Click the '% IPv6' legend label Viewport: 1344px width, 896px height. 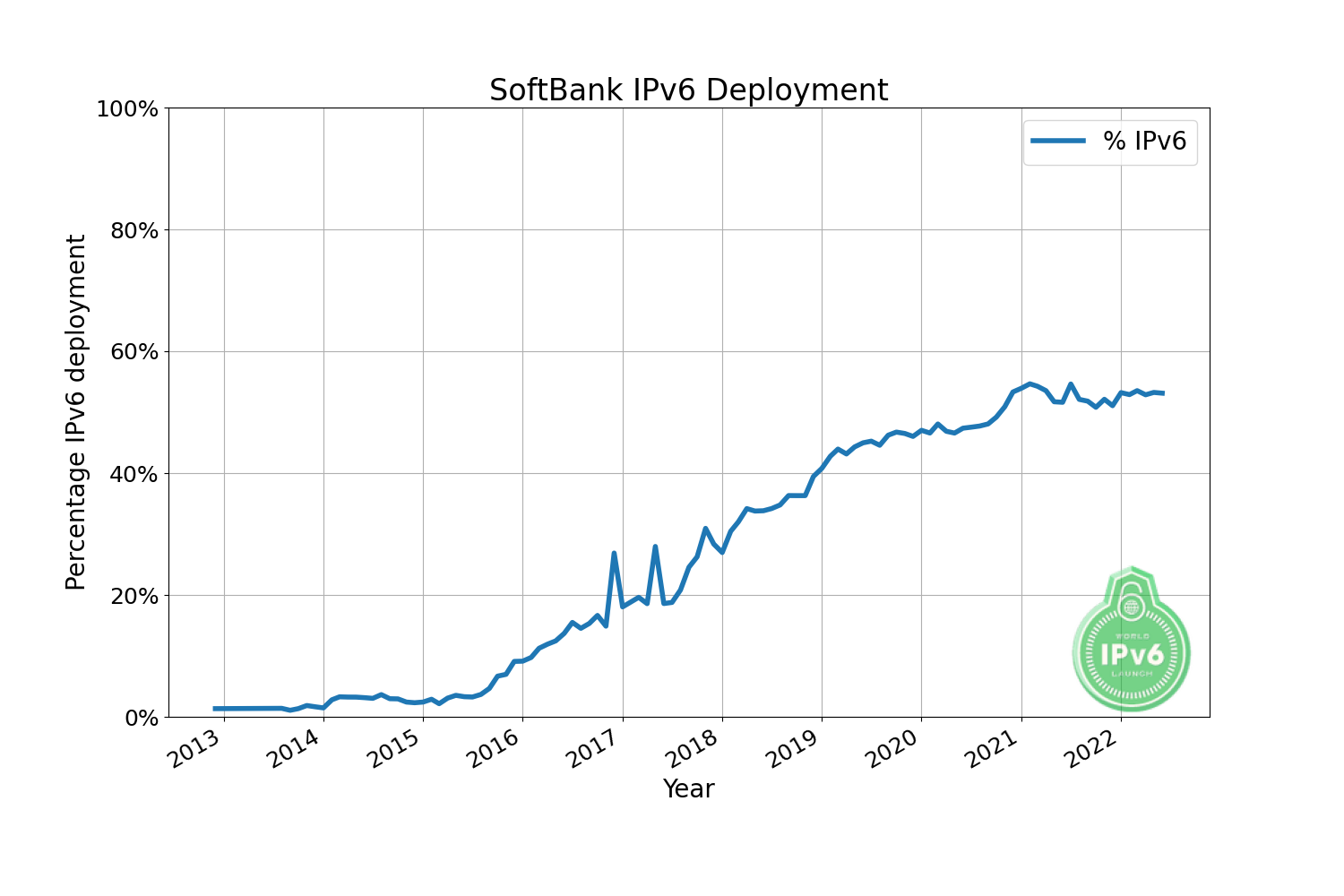[1144, 141]
